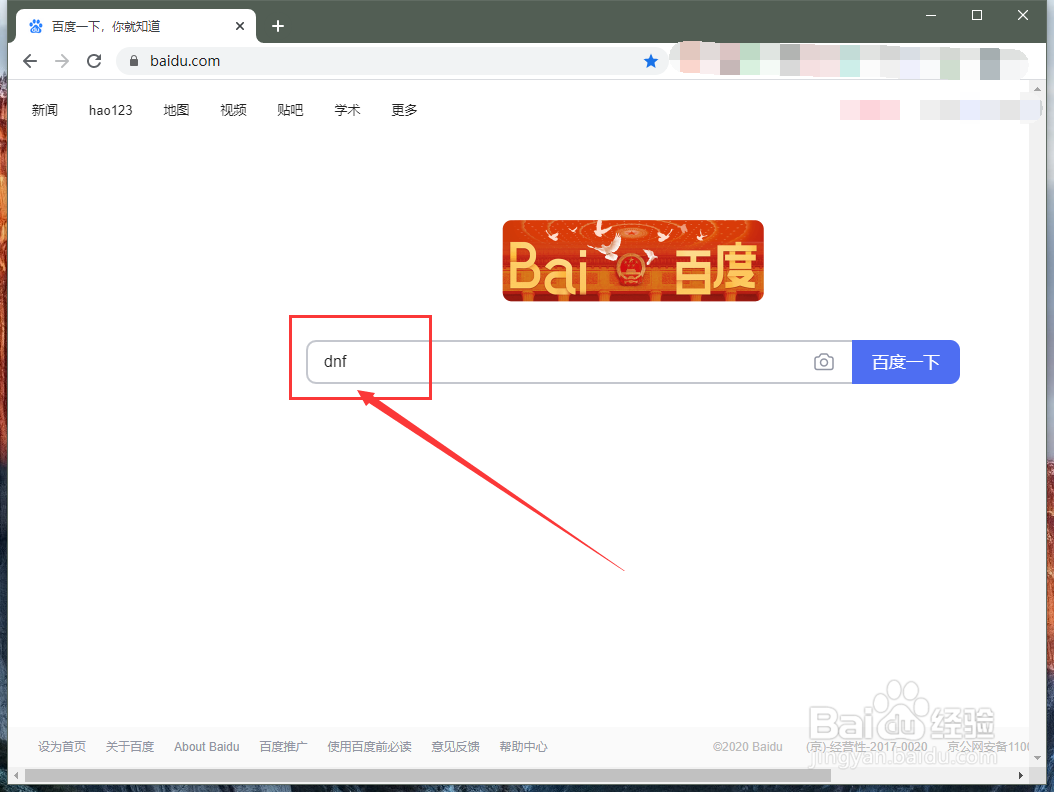Image resolution: width=1054 pixels, height=792 pixels.
Task: Click the Baidu paw favicon in tab
Action: 36,26
